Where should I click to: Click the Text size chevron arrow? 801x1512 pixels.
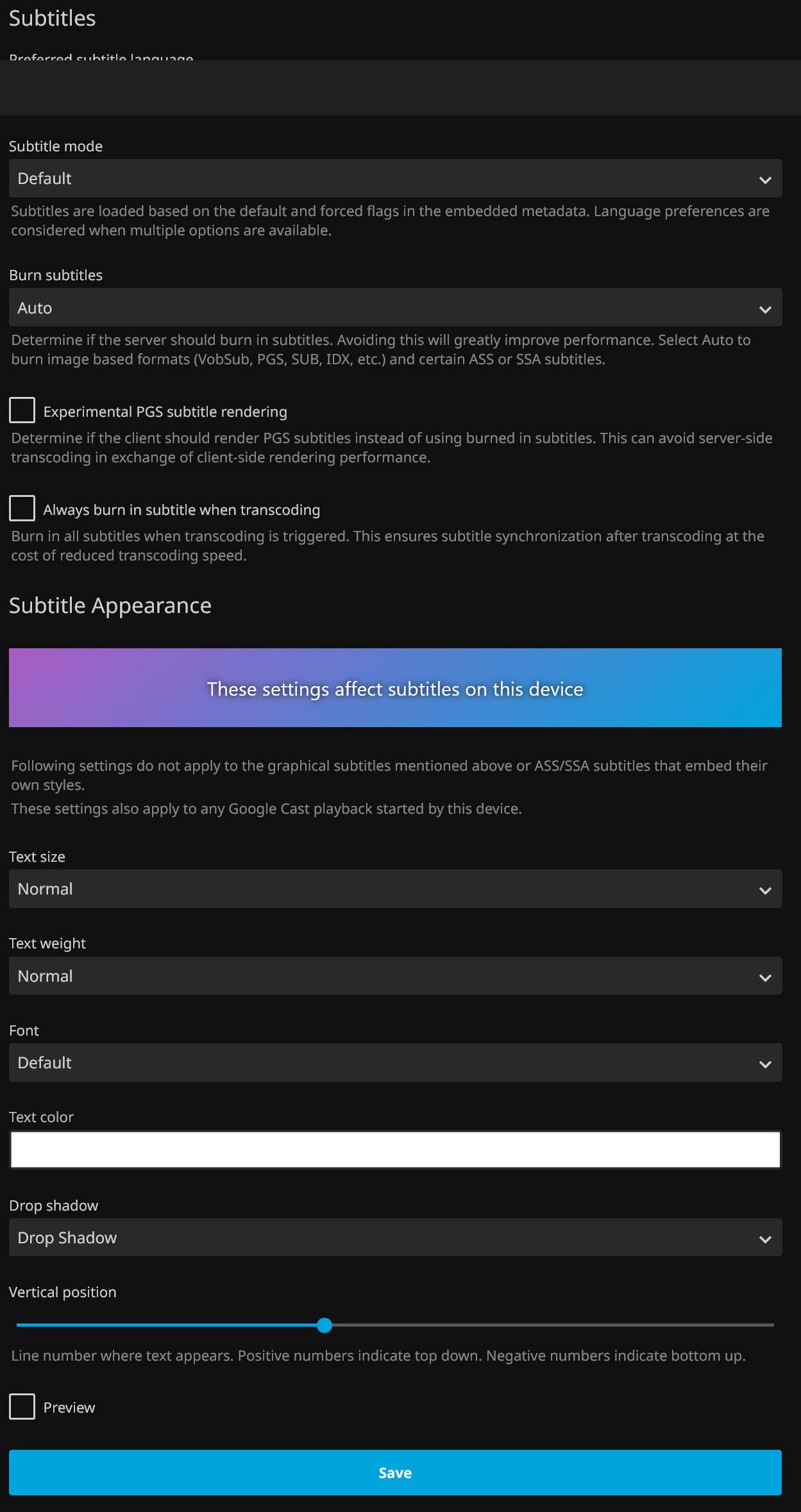(x=765, y=891)
